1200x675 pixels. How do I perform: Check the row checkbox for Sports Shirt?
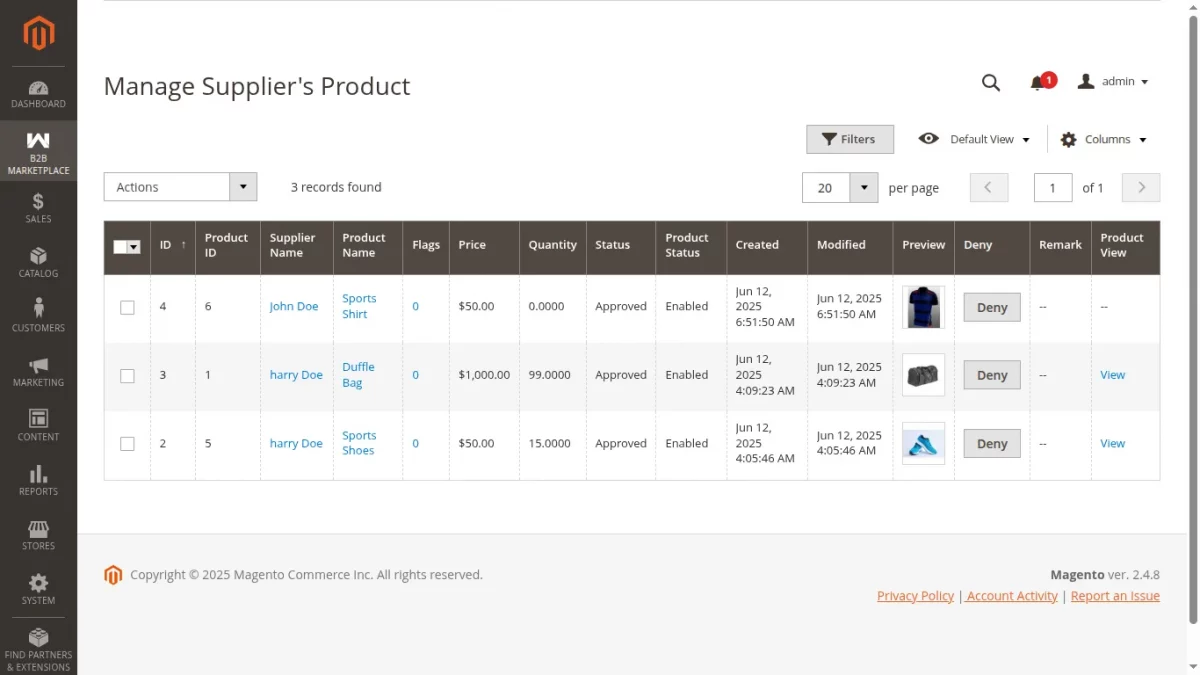click(127, 307)
